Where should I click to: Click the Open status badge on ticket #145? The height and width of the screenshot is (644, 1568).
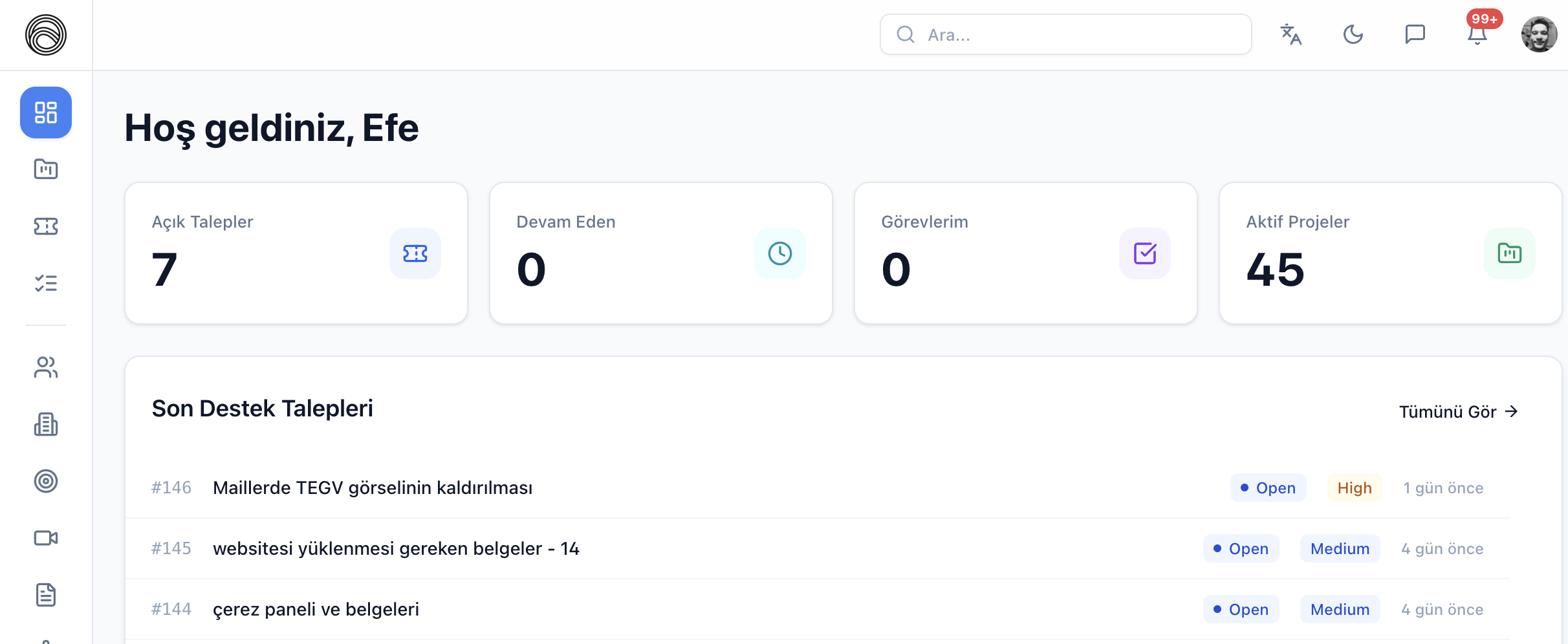click(x=1241, y=548)
